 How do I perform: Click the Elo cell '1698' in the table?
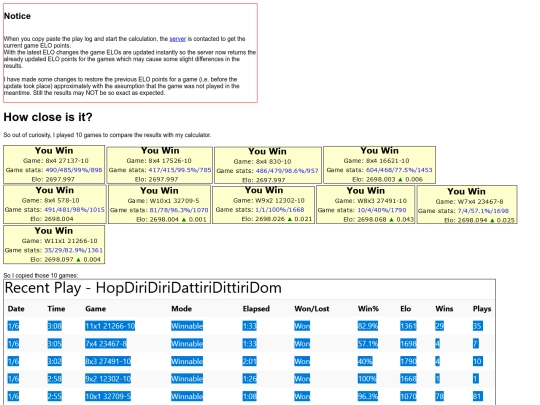pos(408,344)
